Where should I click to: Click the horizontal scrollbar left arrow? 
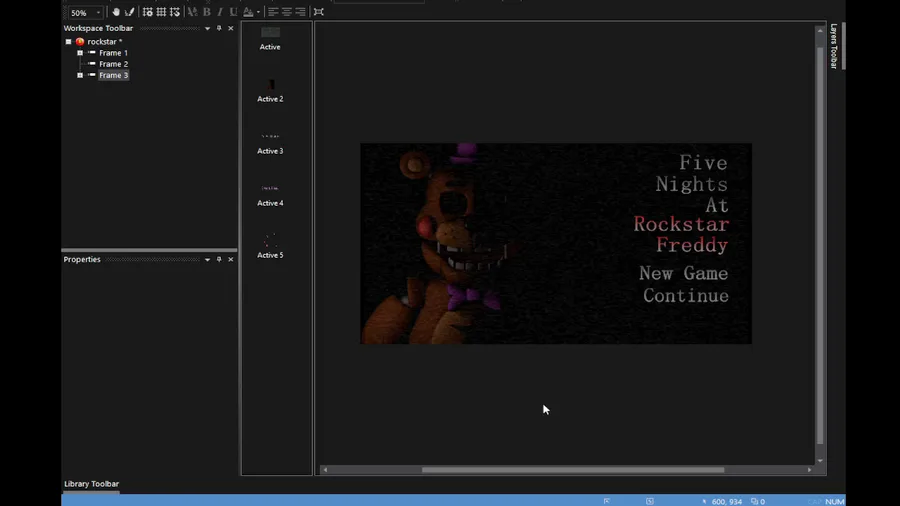(x=325, y=470)
